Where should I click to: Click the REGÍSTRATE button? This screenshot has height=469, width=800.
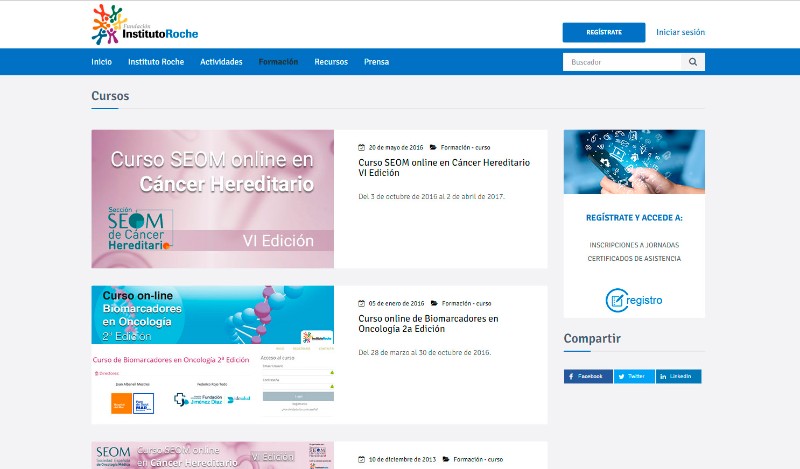coord(604,32)
